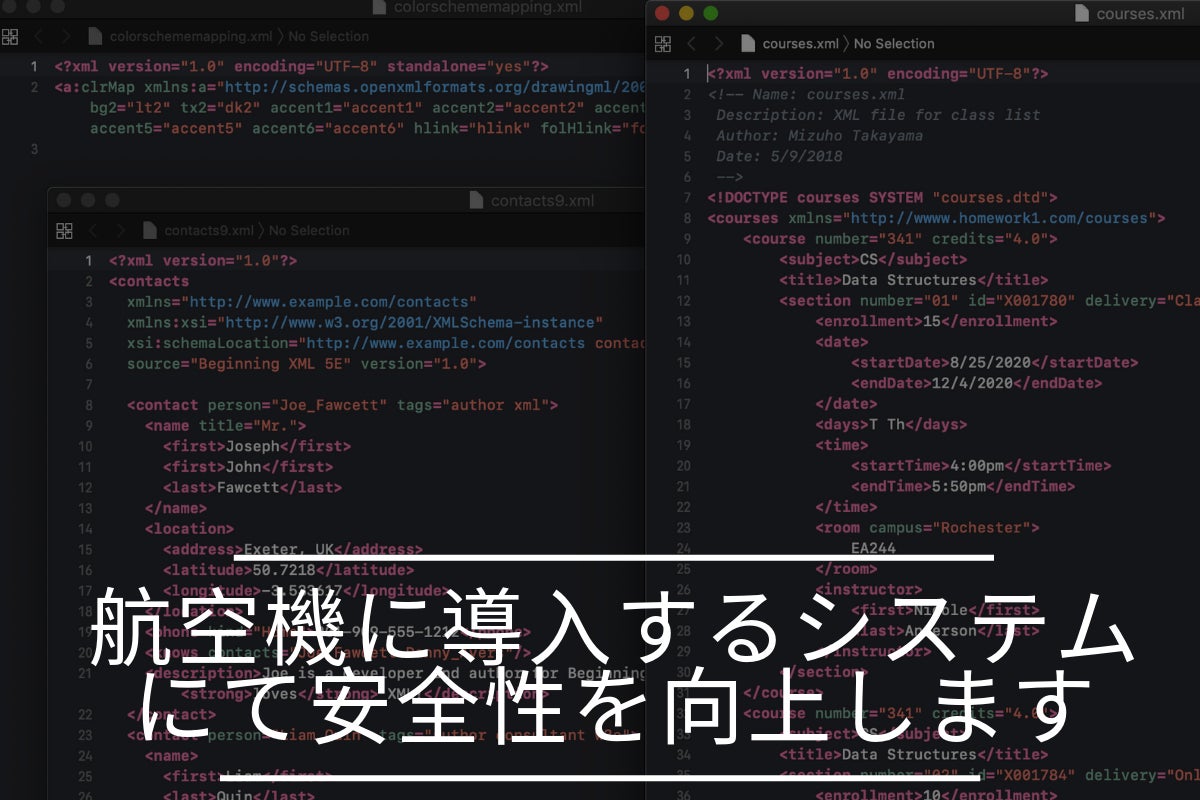
Task: Open related items icon in colorschememapping.xml window
Action: [x=10, y=37]
